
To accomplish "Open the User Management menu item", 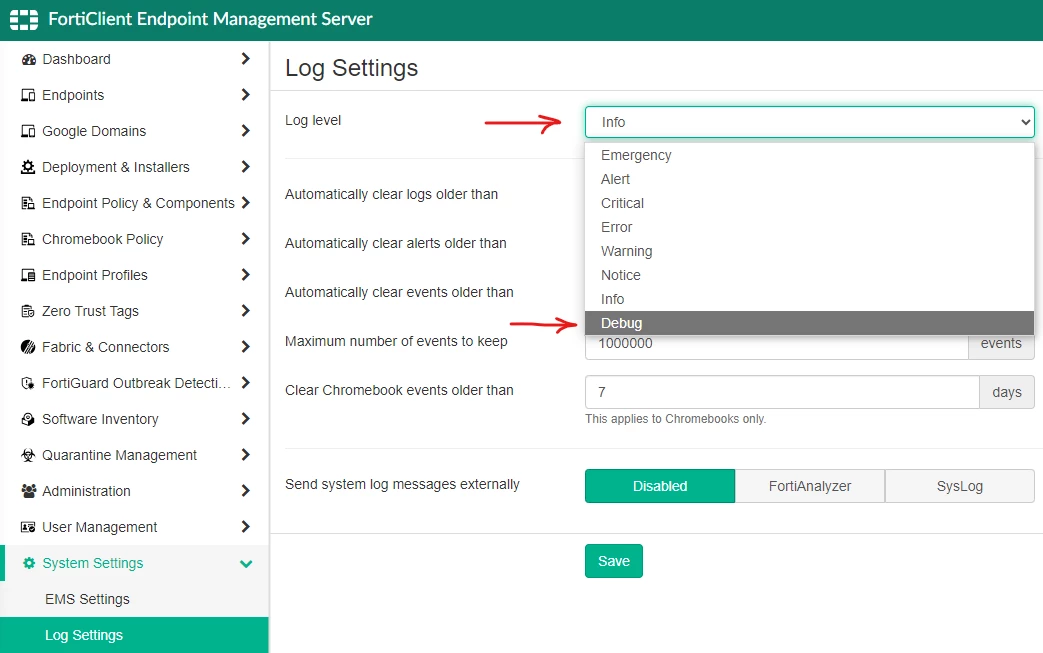I will click(x=134, y=527).
